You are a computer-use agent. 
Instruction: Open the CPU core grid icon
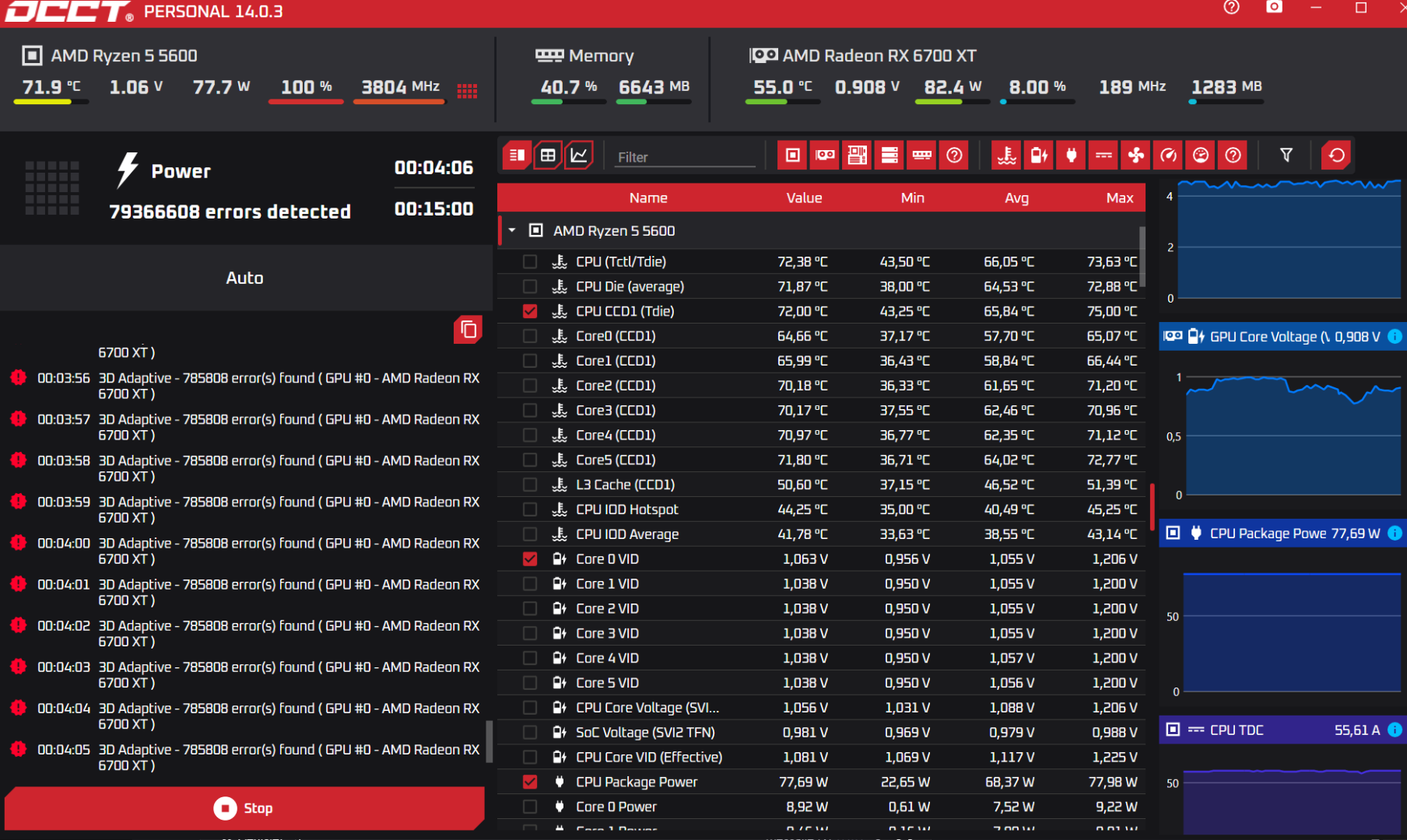467,91
